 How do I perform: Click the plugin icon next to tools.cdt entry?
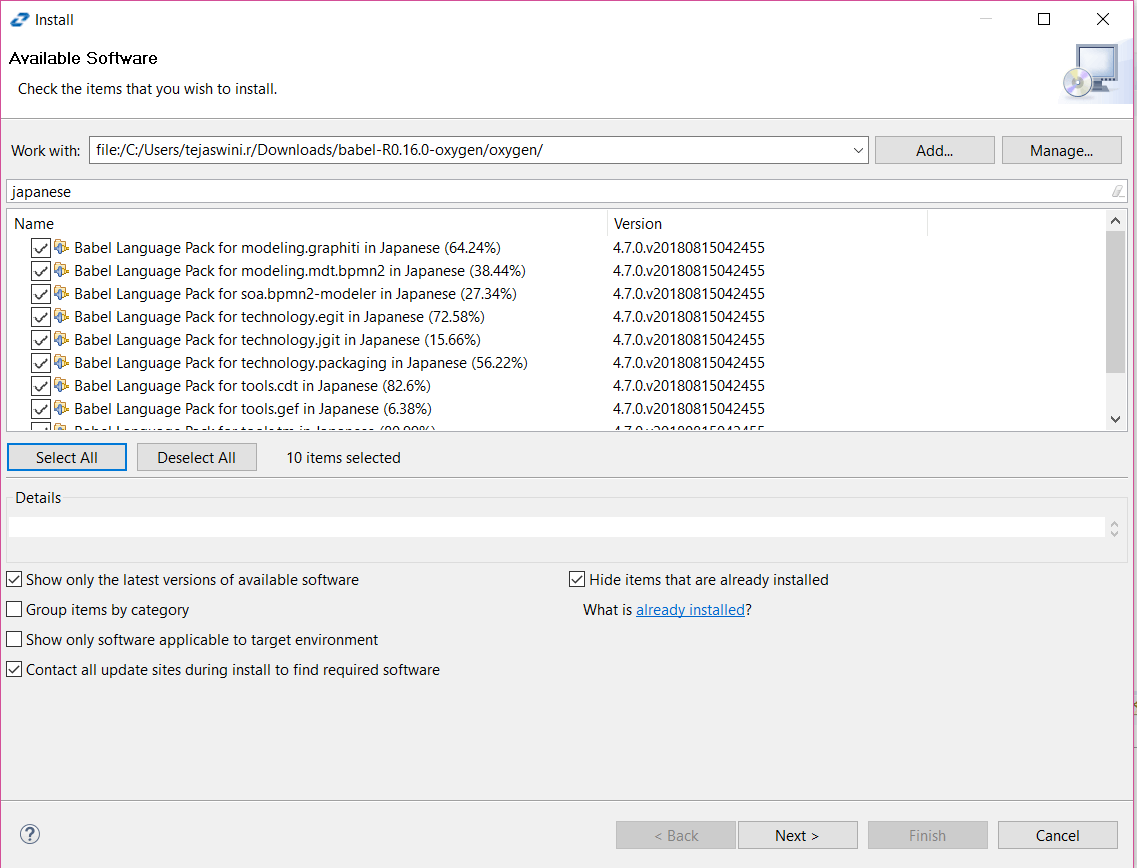pyautogui.click(x=62, y=385)
